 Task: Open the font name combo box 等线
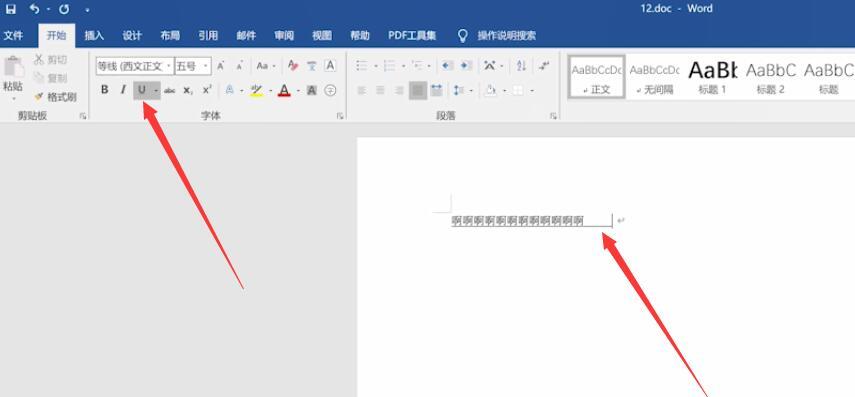(x=135, y=66)
